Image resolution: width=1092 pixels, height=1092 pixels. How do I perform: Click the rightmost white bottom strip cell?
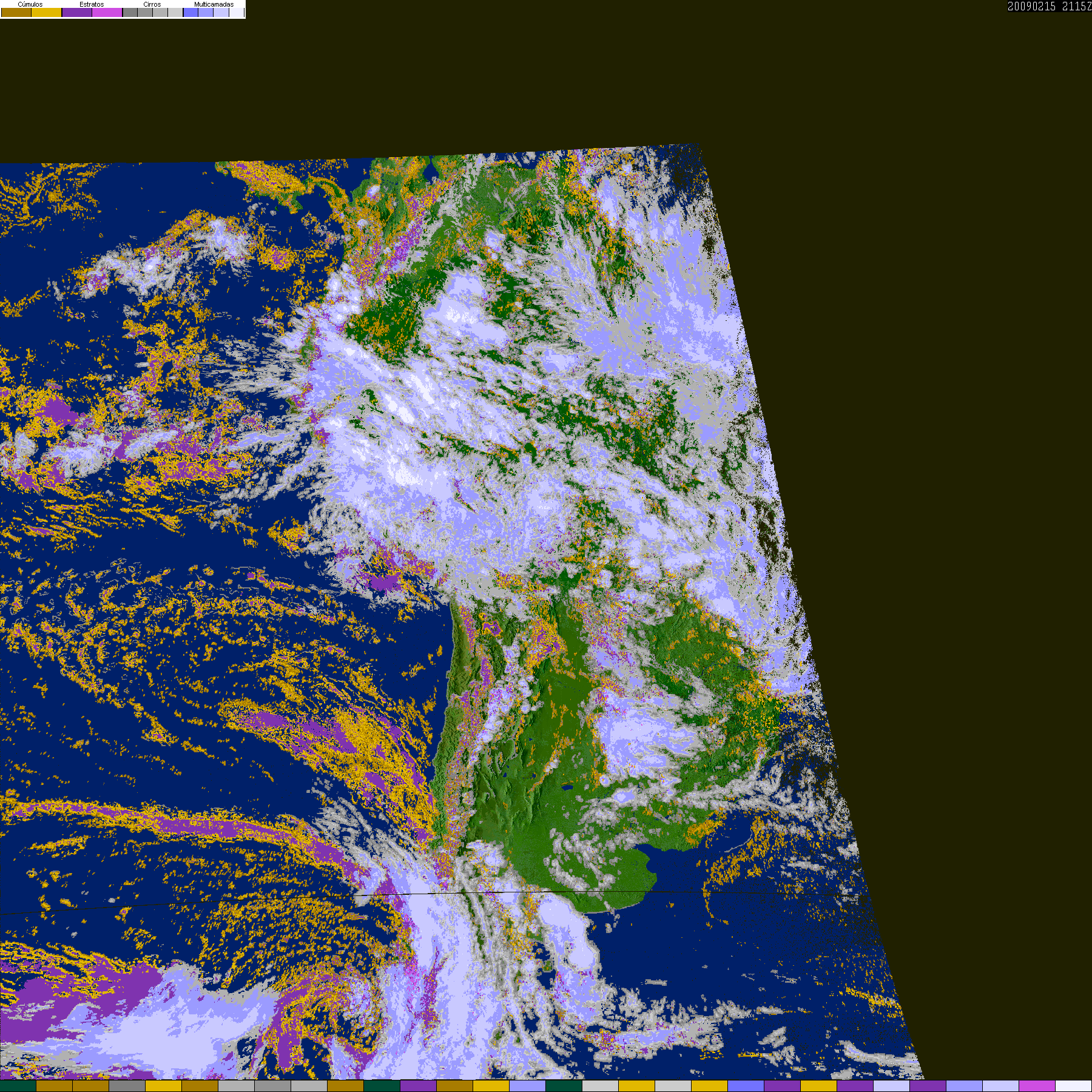[1073, 1086]
